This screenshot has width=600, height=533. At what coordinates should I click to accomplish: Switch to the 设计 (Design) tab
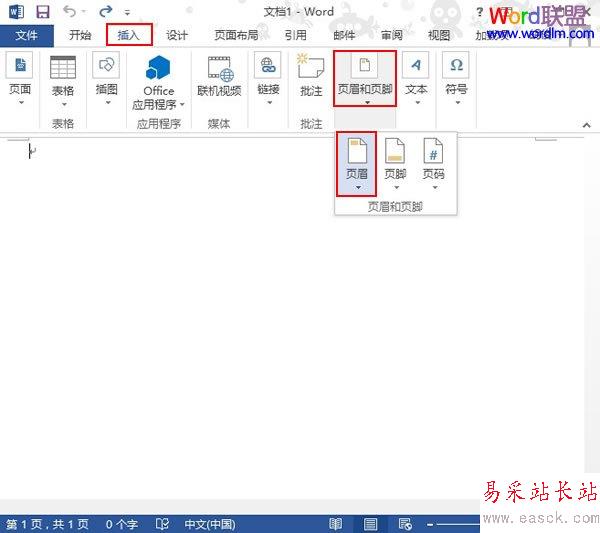coord(177,35)
